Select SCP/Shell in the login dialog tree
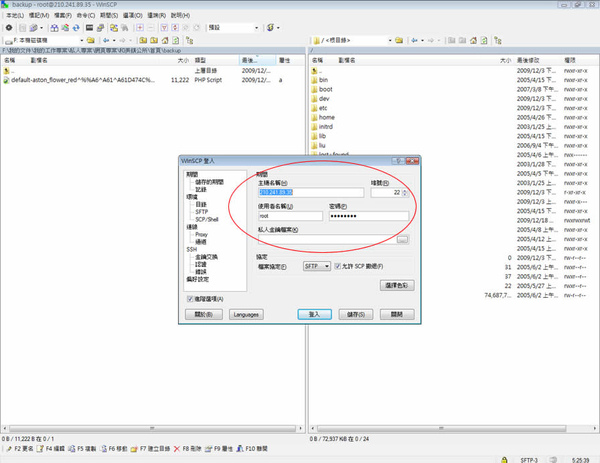 pyautogui.click(x=207, y=219)
